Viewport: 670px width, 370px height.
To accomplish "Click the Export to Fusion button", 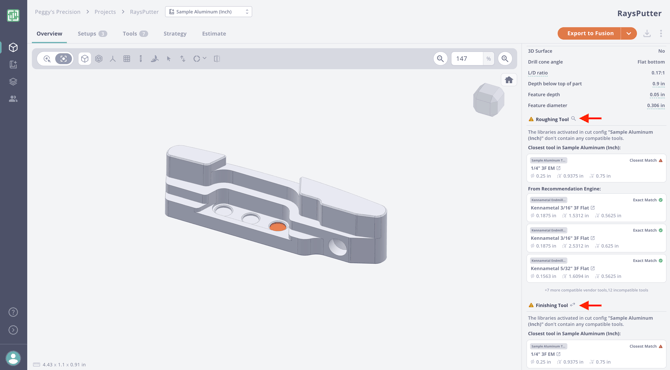I will (590, 33).
